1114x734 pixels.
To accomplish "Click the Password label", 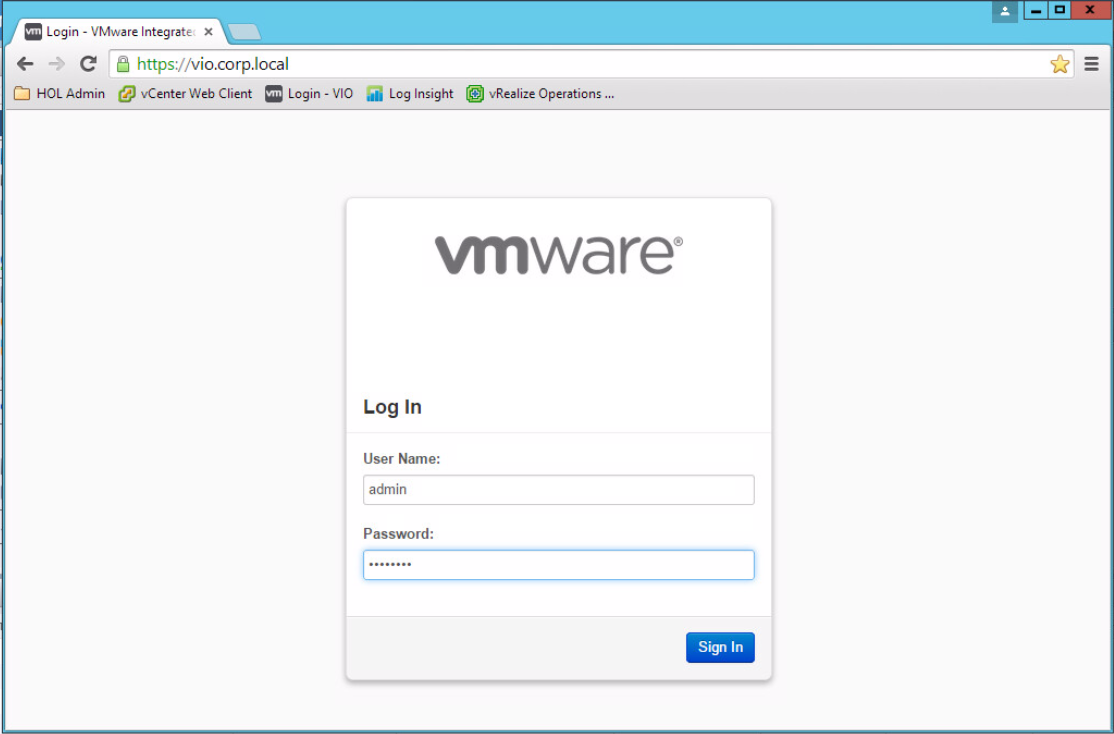I will 398,534.
